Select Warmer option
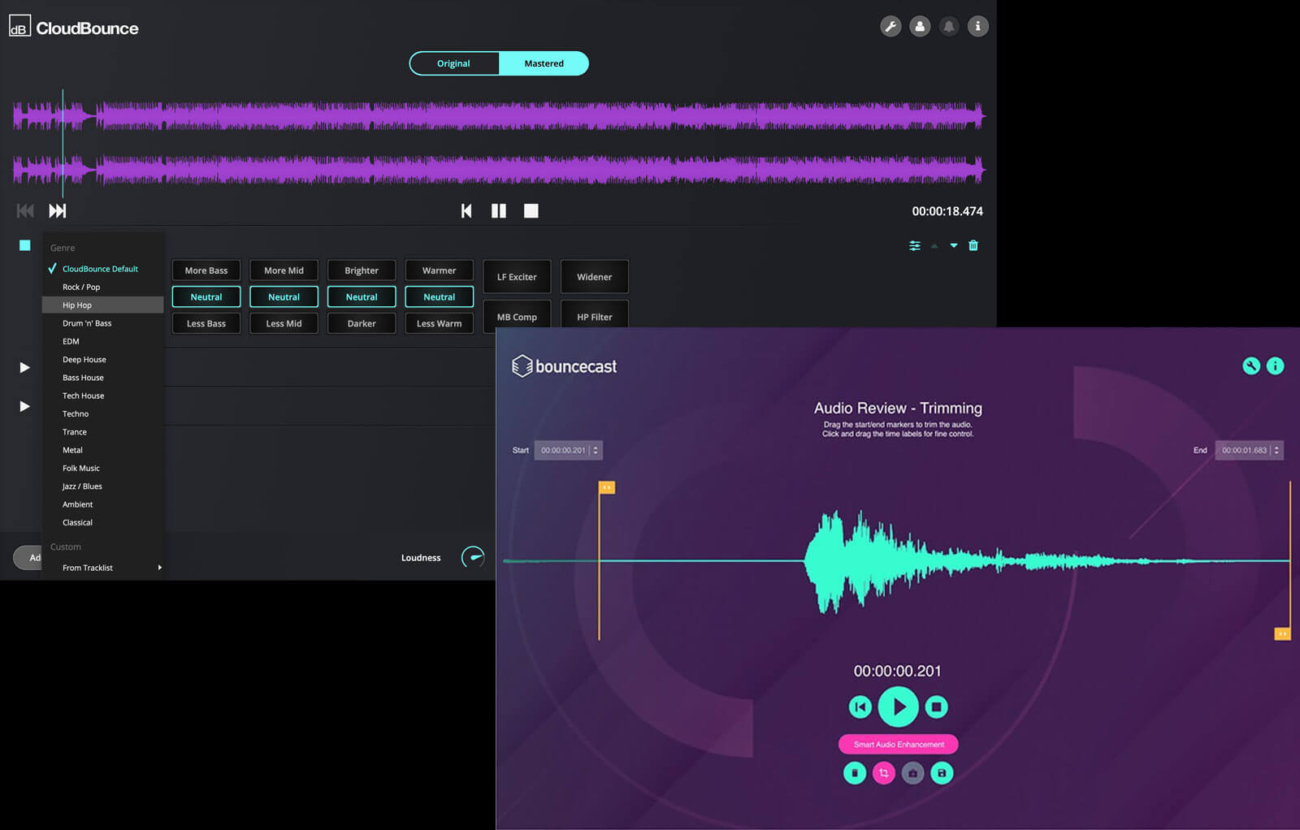Screen dimensions: 1300x830 point(439,270)
